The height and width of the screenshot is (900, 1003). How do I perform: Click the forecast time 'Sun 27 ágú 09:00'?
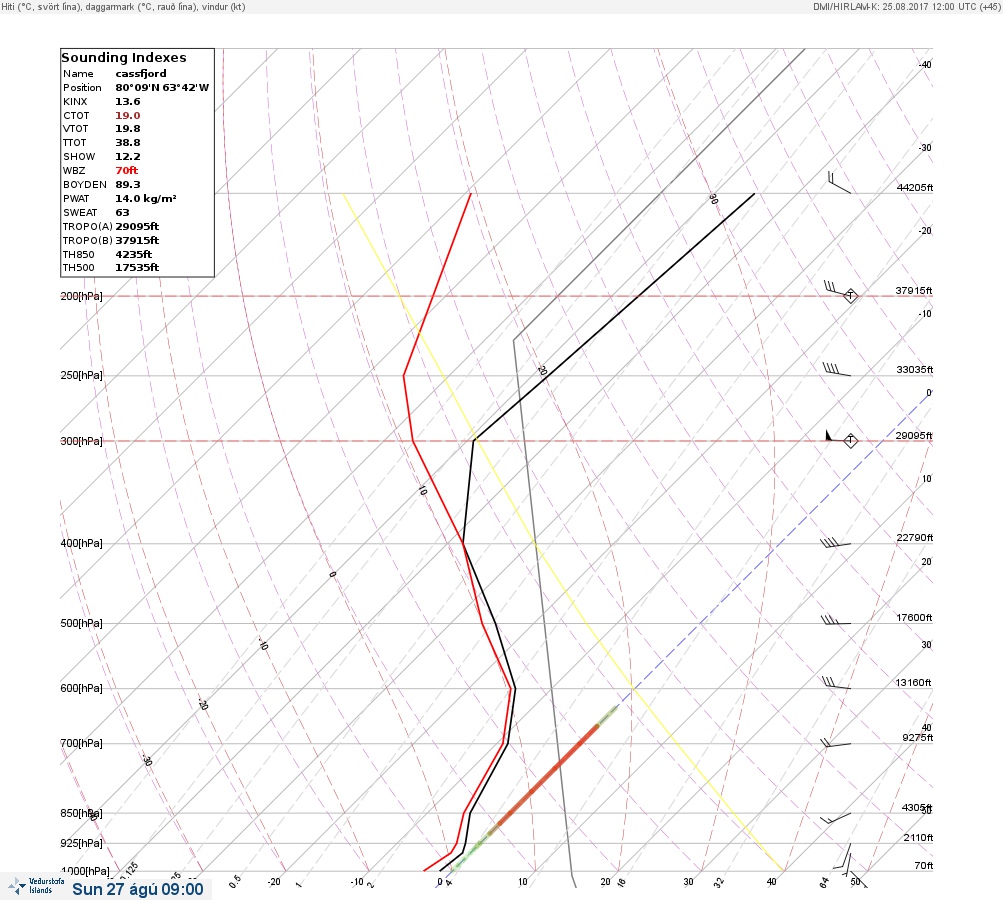point(138,889)
